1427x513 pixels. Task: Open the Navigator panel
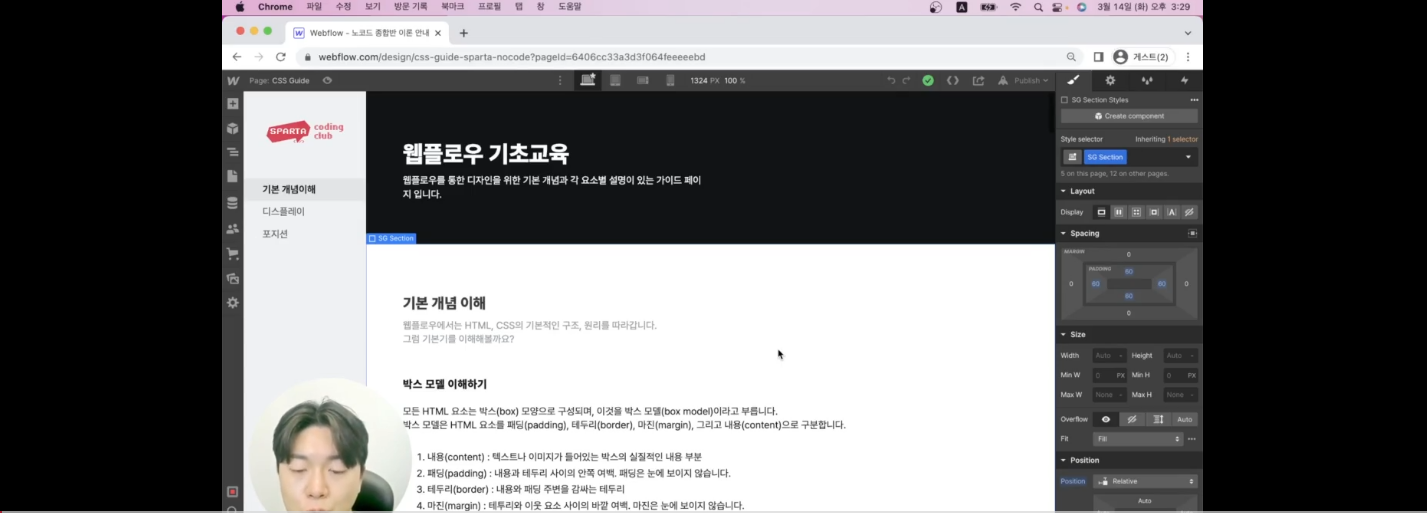233,153
